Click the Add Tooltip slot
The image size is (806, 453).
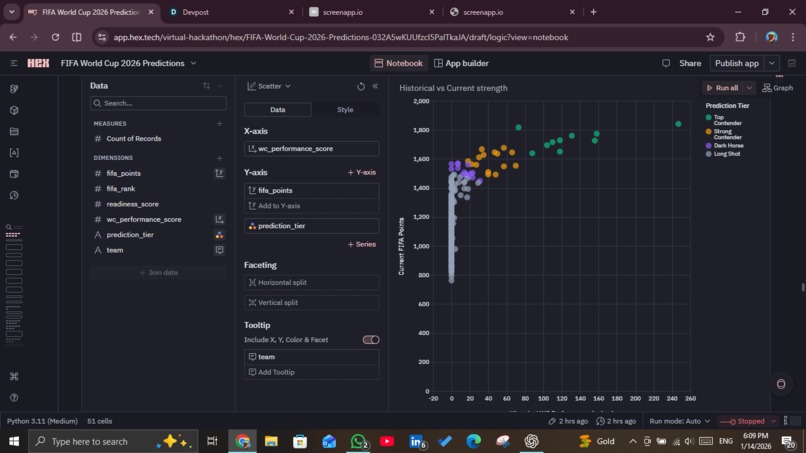pyautogui.click(x=312, y=372)
